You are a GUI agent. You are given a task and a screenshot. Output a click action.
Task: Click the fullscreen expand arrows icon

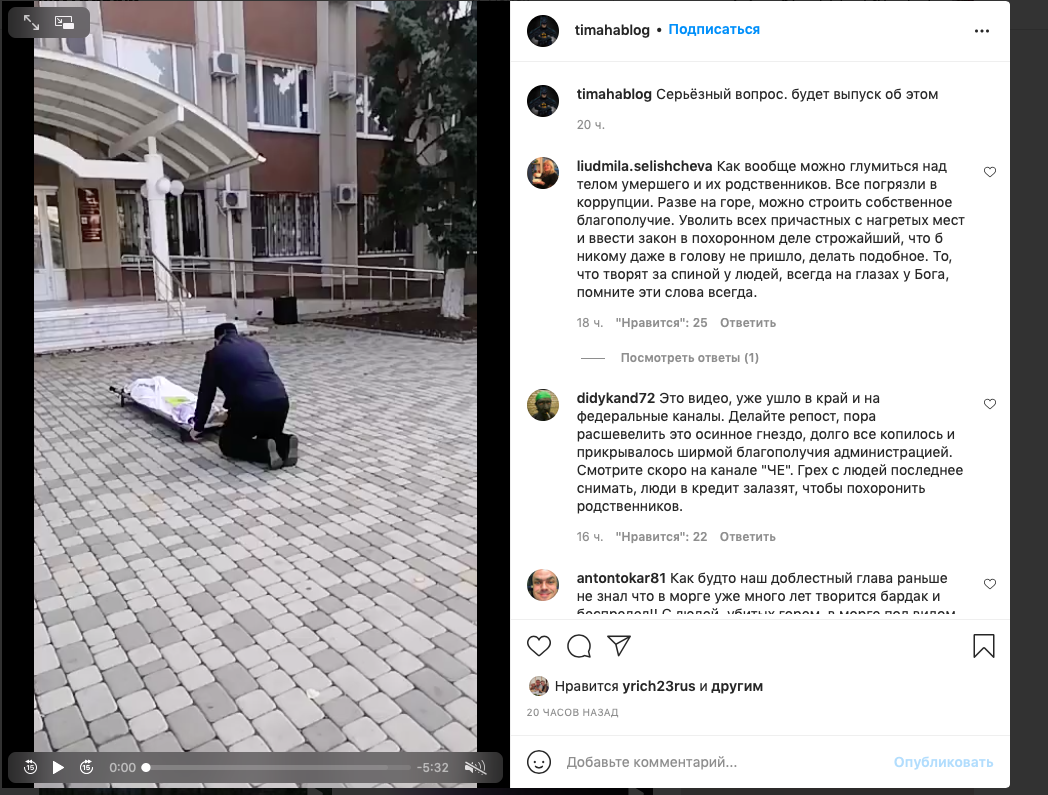point(31,23)
